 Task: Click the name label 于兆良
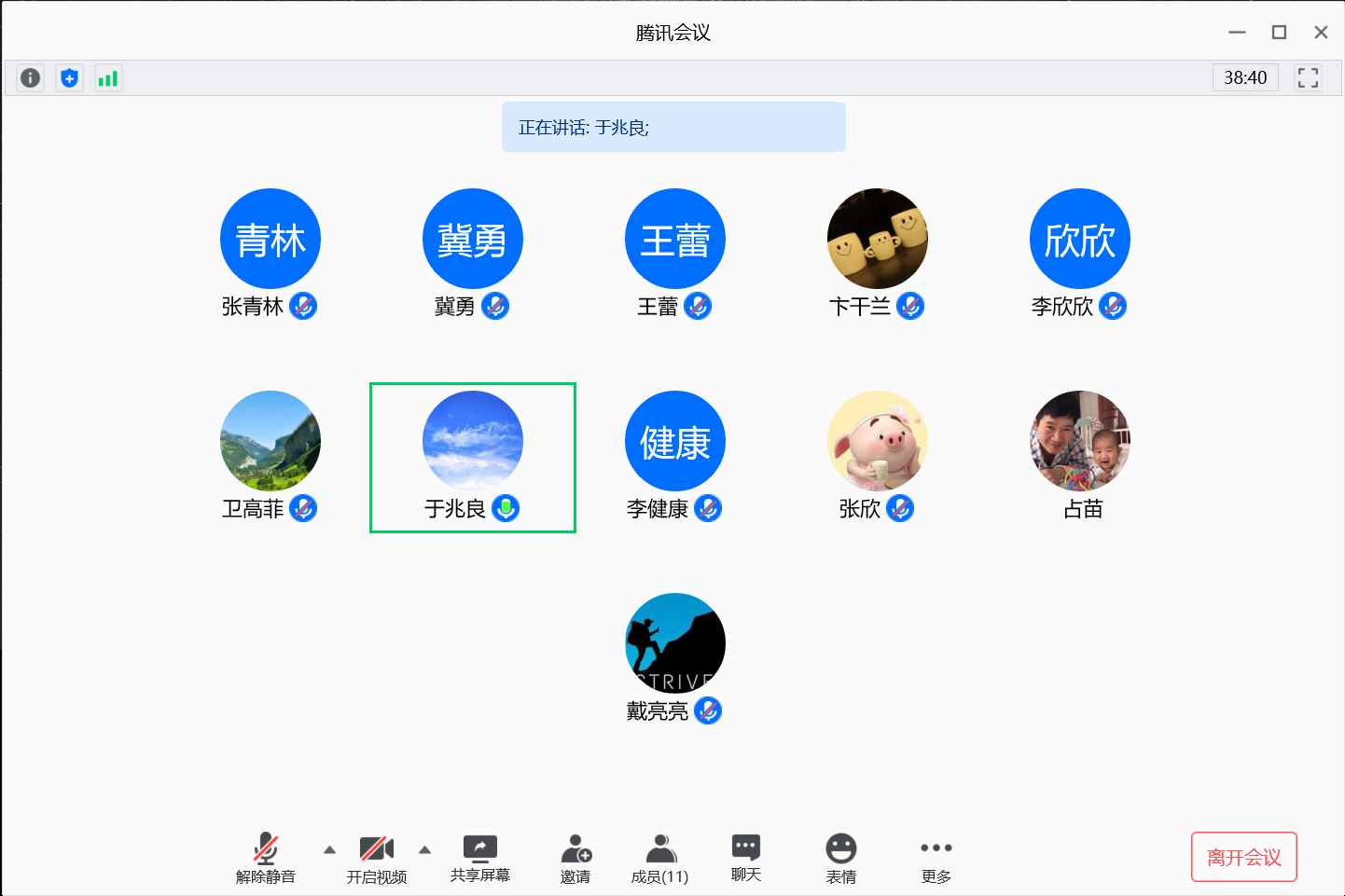[455, 509]
